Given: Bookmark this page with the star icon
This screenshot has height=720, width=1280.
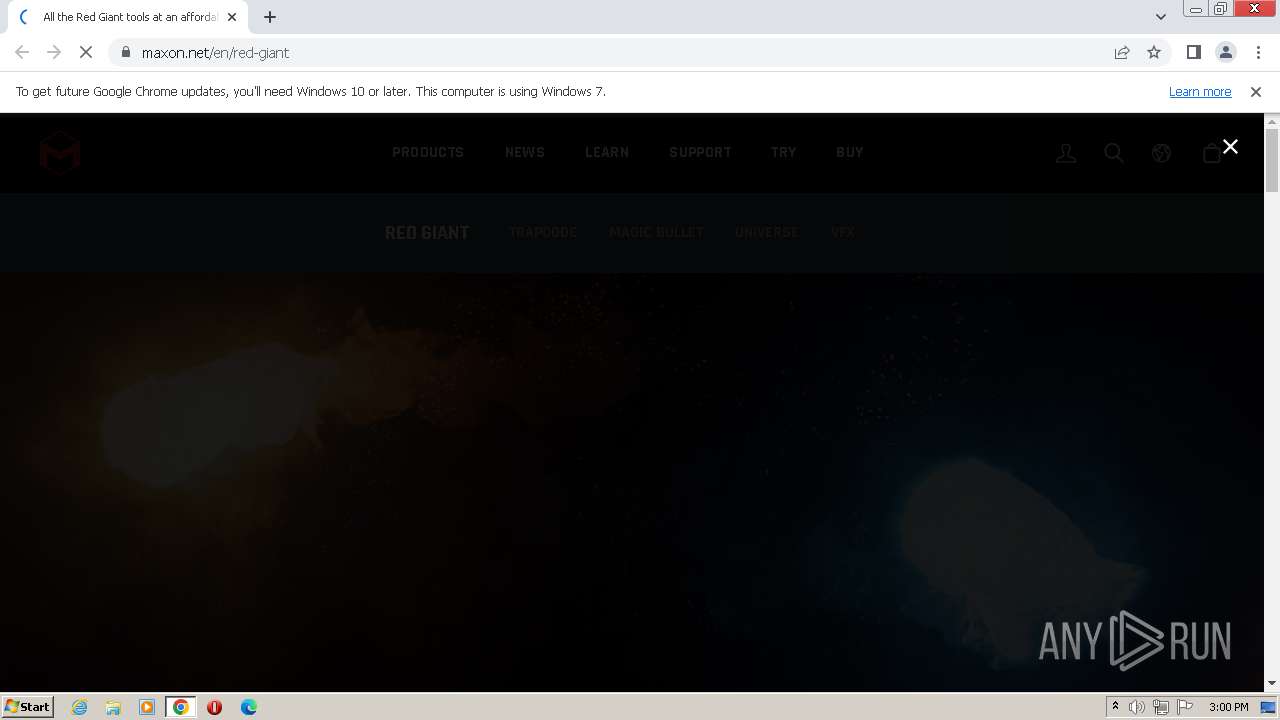Looking at the screenshot, I should coord(1154,52).
